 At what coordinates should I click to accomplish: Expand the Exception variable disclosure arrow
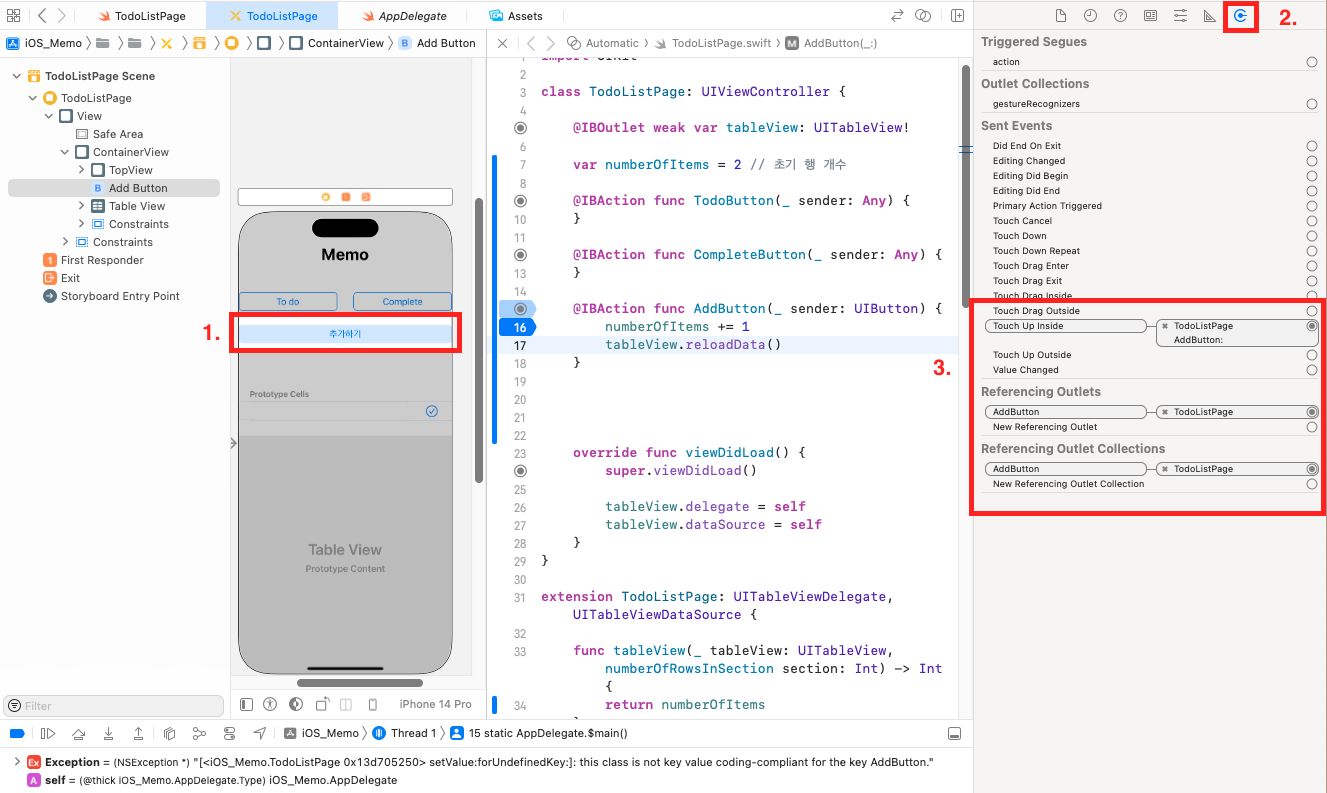[x=17, y=762]
